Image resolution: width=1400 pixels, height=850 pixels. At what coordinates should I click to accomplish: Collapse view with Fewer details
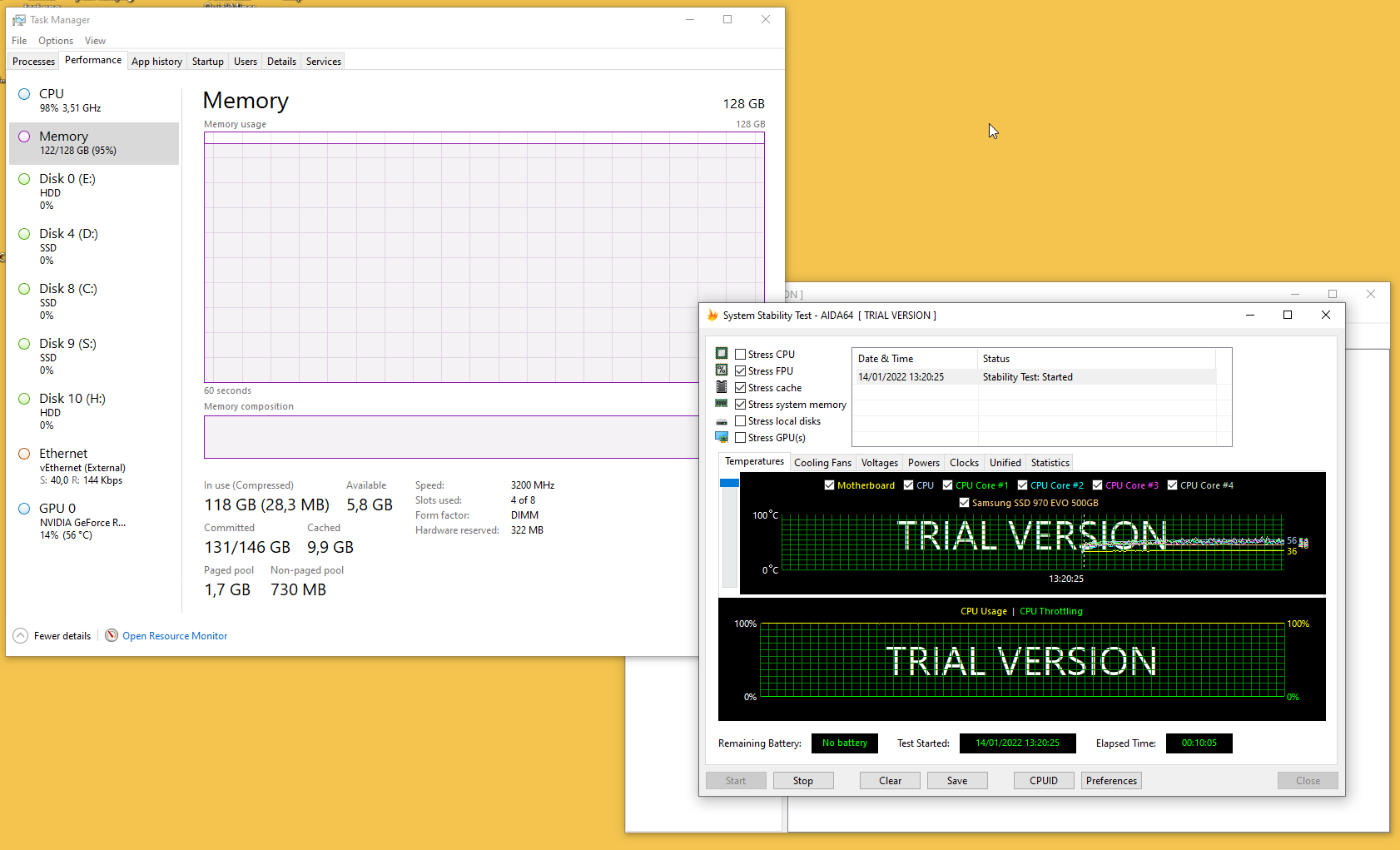[x=52, y=636]
